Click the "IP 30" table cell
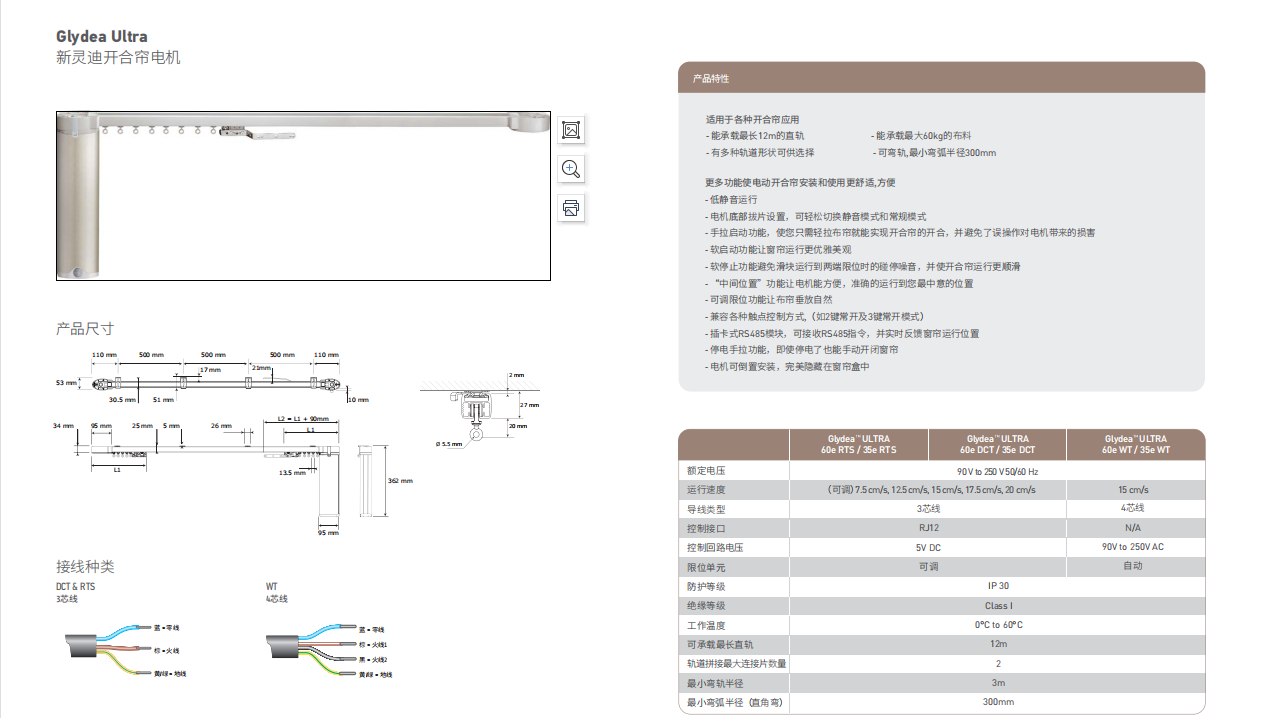Screen dimensions: 1261x718 (998, 586)
